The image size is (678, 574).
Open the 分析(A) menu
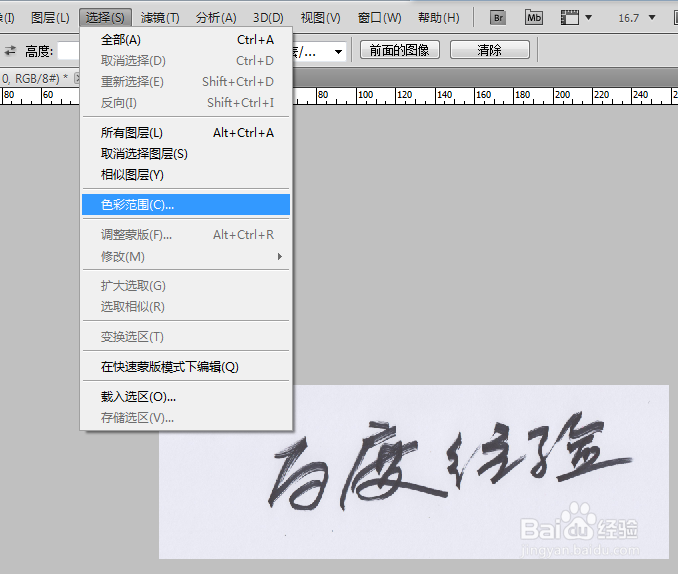[x=216, y=18]
